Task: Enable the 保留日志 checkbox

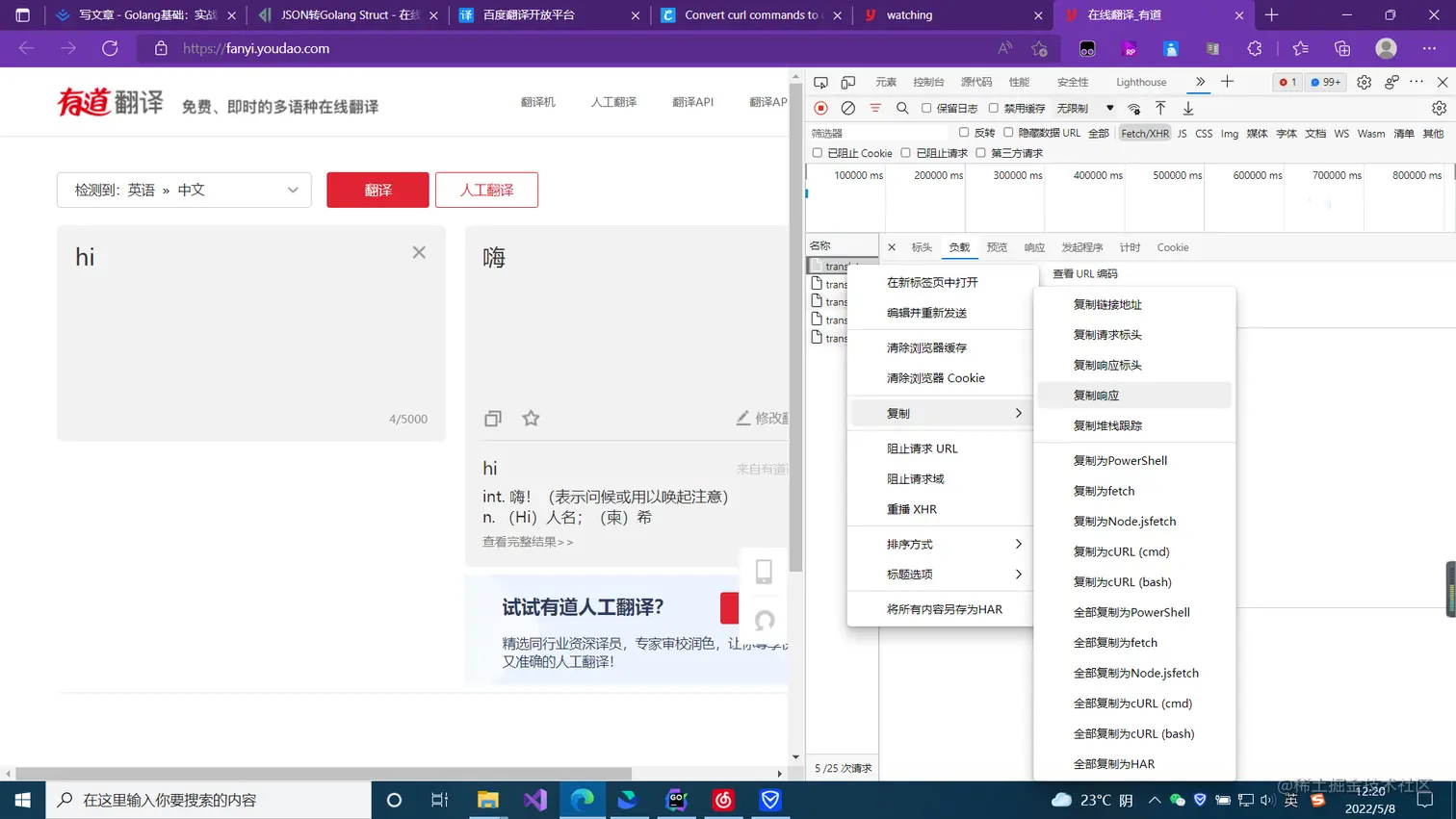Action: point(926,108)
